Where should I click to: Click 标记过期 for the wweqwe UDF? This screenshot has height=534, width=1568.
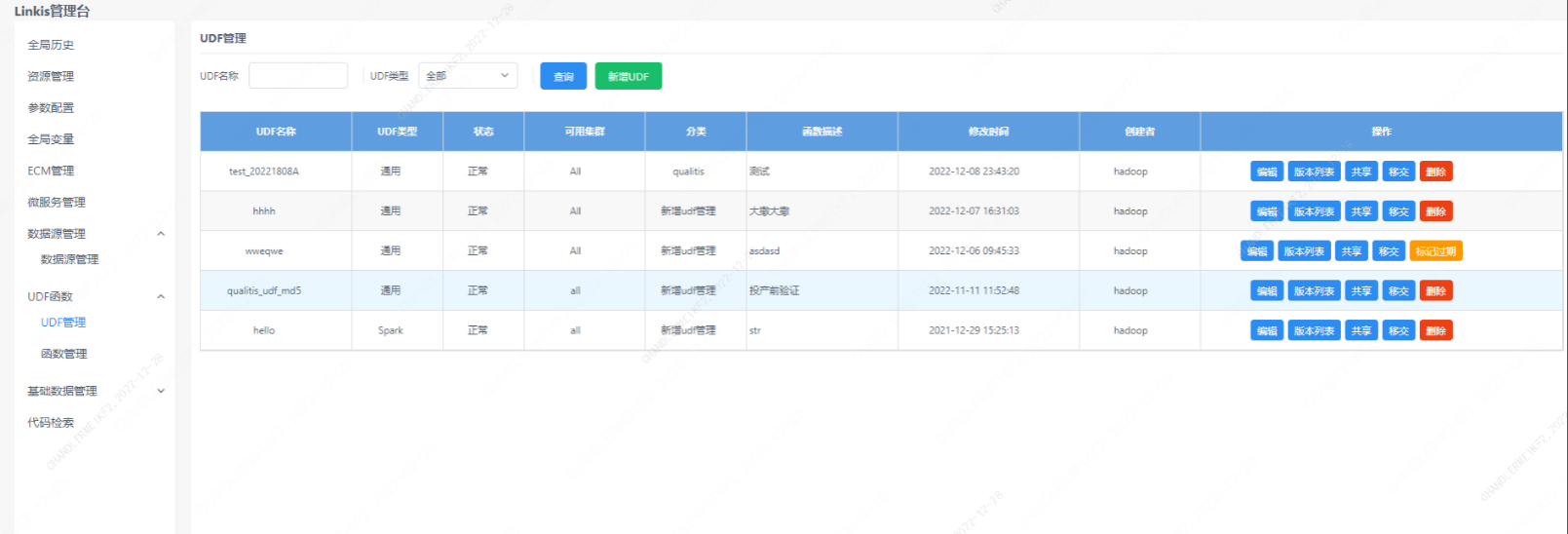pos(1435,251)
